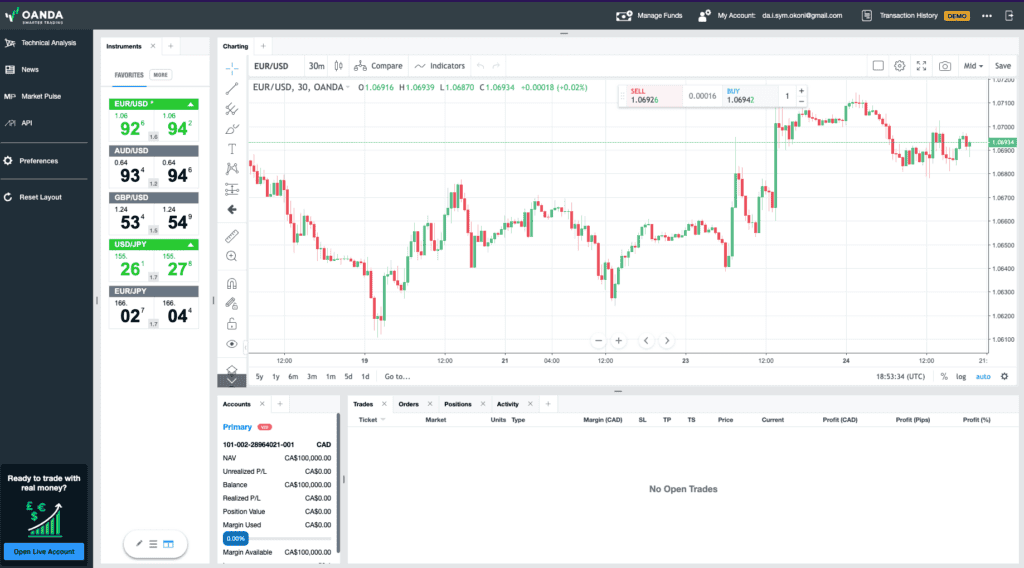Switch to the Positions tab
Viewport: 1024px width, 568px height.
(x=458, y=404)
